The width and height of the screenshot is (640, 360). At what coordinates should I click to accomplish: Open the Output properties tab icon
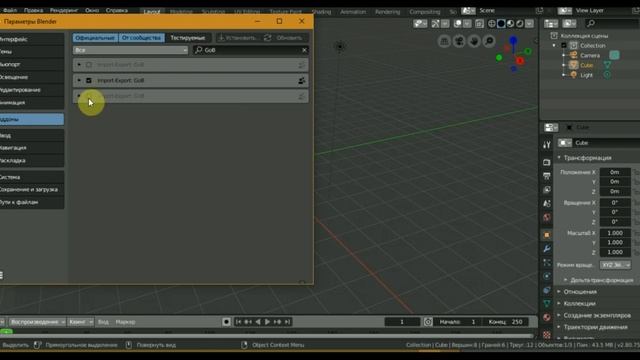(547, 176)
